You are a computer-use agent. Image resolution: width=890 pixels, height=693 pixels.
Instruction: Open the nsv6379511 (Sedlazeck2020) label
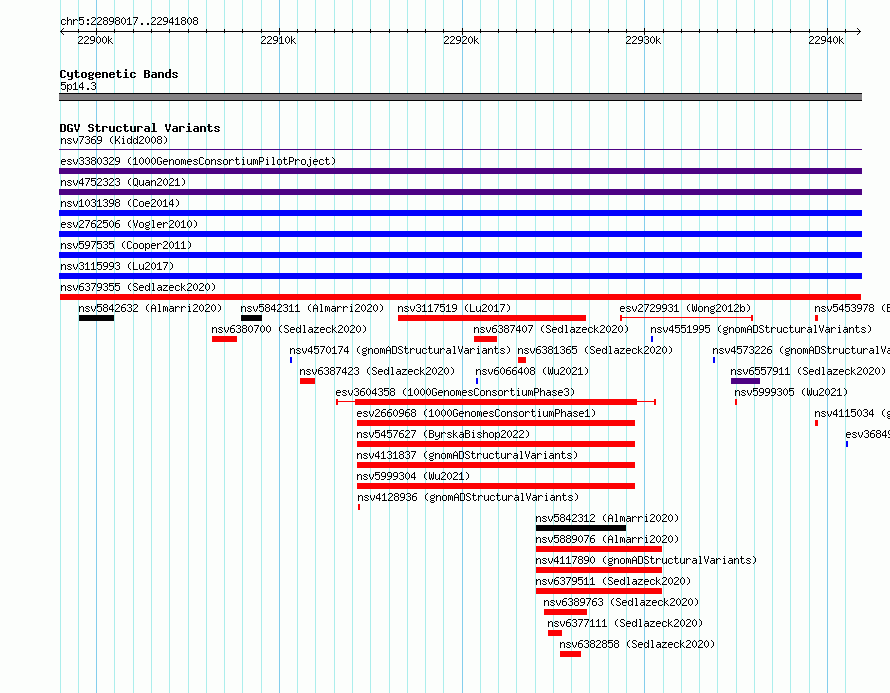click(x=613, y=581)
